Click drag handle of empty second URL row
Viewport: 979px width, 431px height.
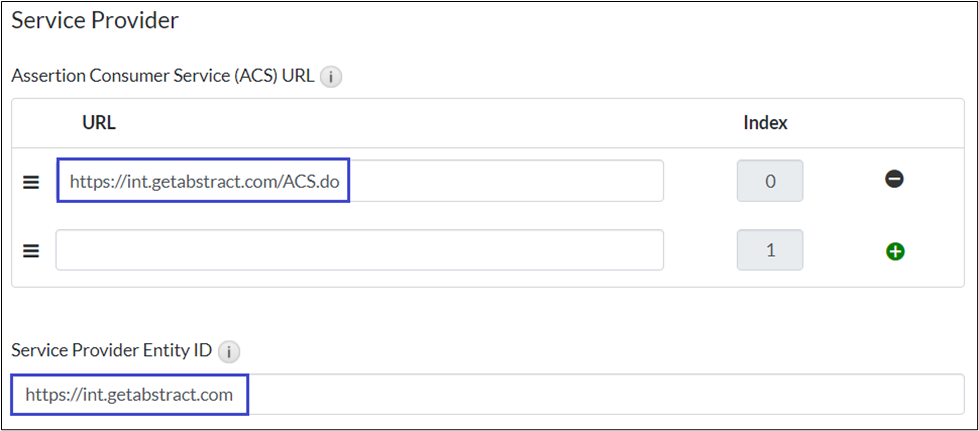[31, 251]
